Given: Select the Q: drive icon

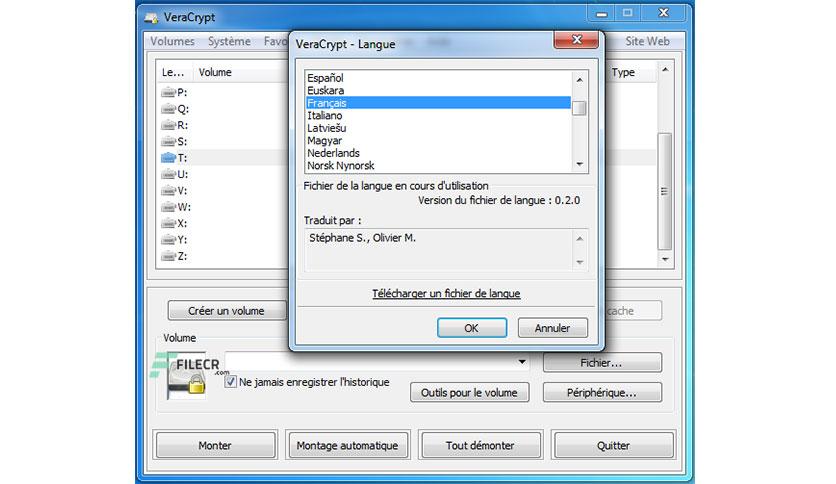Looking at the screenshot, I should coord(168,109).
